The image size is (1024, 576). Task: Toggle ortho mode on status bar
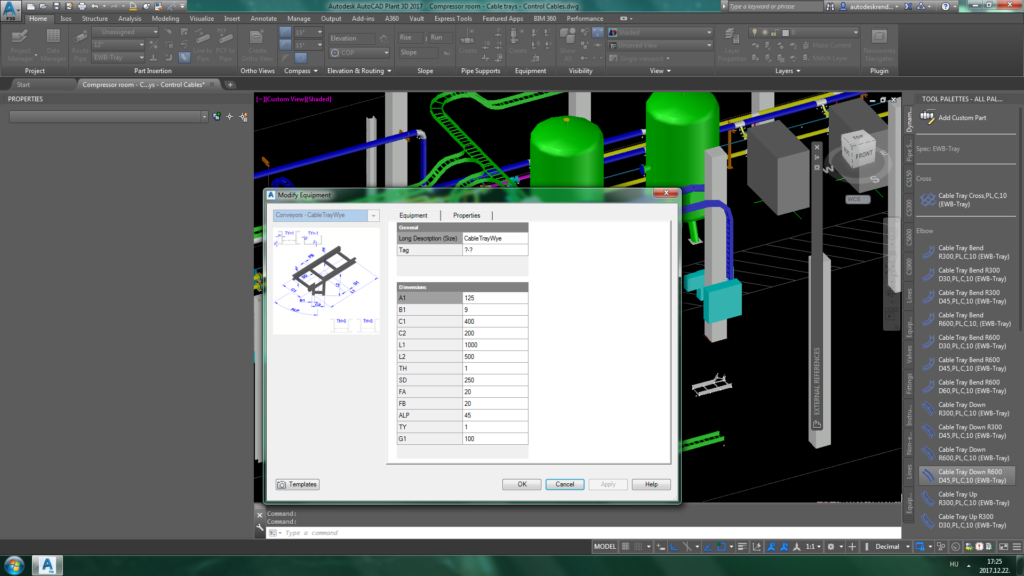(x=674, y=547)
